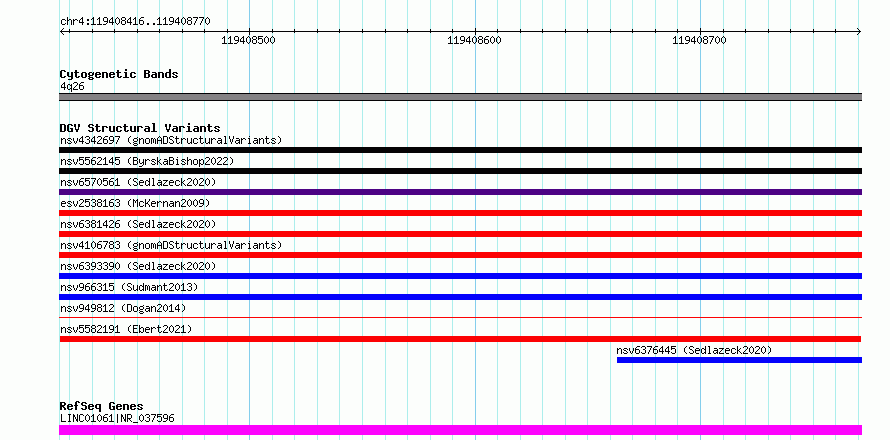This screenshot has width=890, height=440.
Task: Select the red nsv5582191 variant bar
Action: 460,339
